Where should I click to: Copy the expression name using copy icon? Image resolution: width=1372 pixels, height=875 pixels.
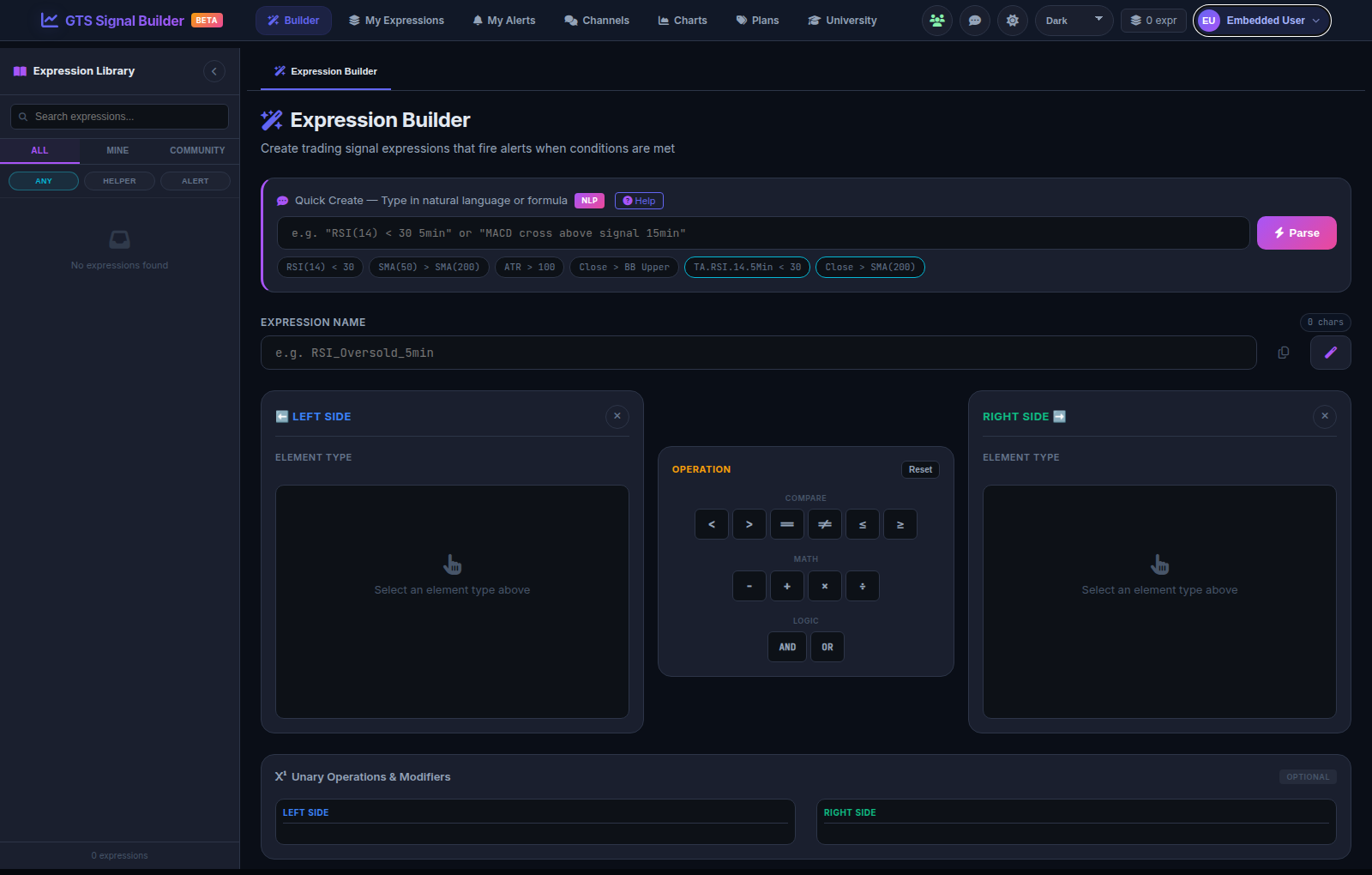1284,353
